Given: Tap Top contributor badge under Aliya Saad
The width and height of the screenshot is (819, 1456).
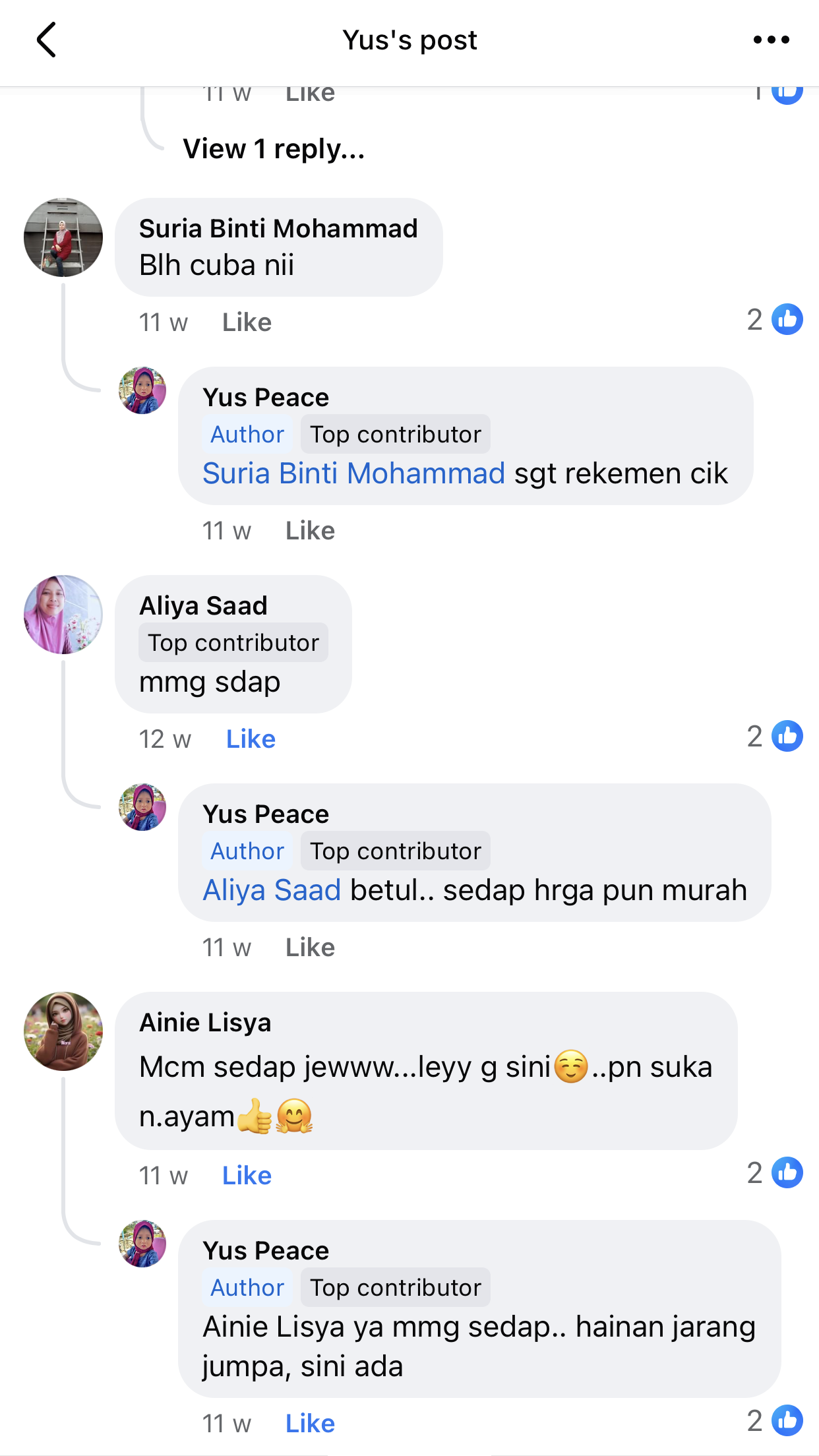Looking at the screenshot, I should [233, 643].
